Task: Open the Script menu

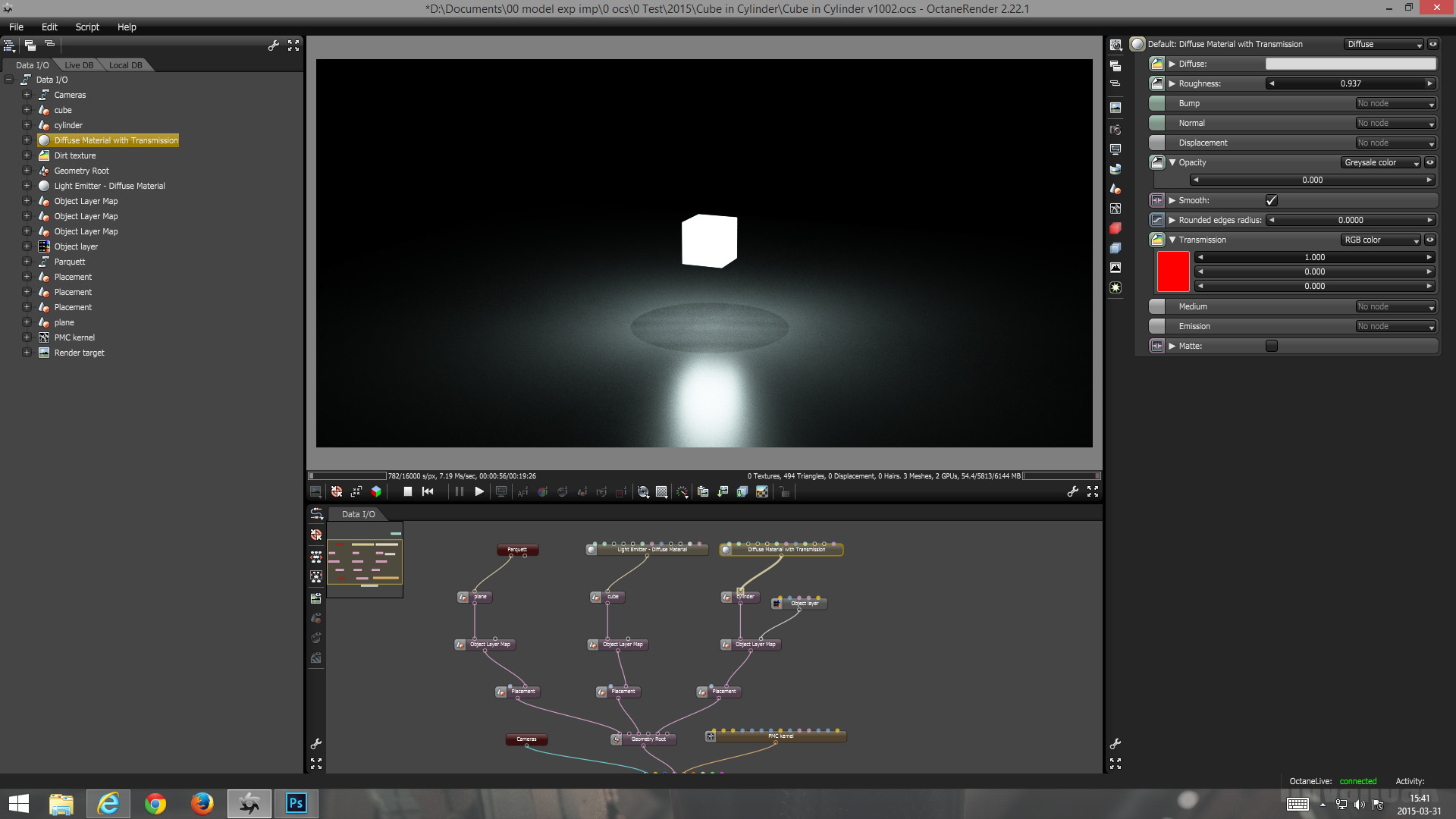Action: pos(87,27)
